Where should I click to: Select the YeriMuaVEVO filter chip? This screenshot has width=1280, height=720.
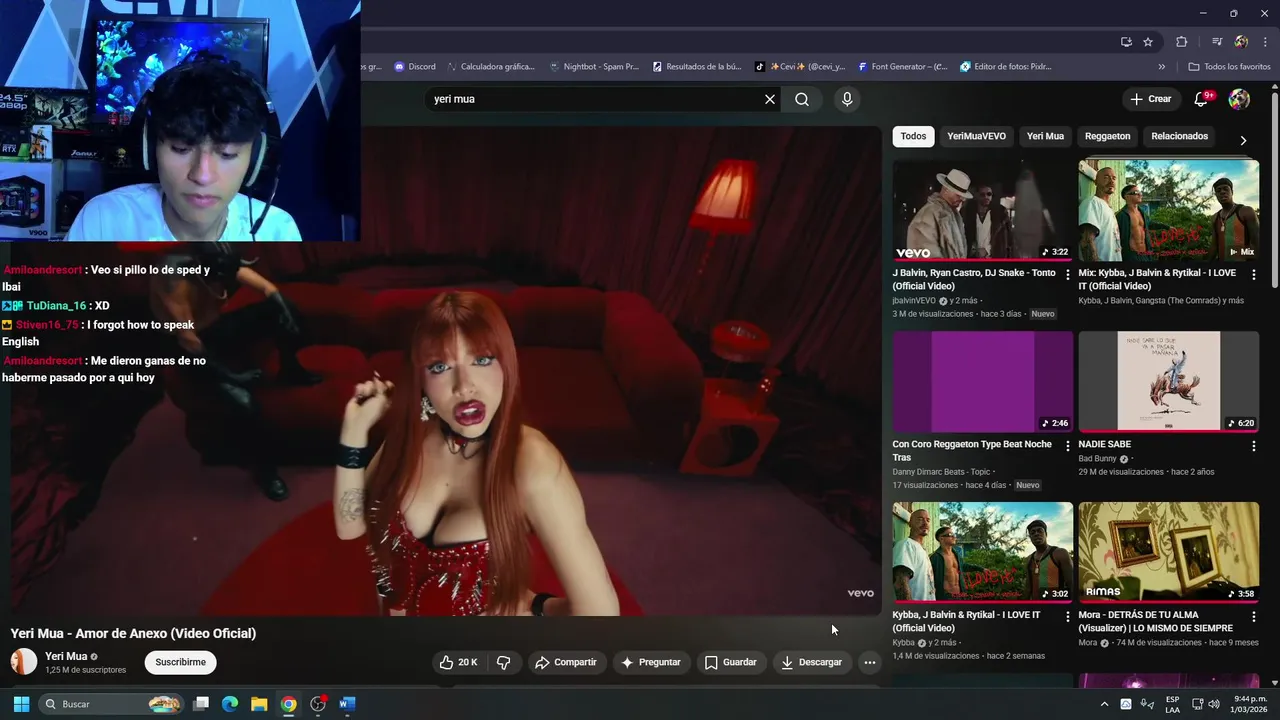tap(976, 136)
